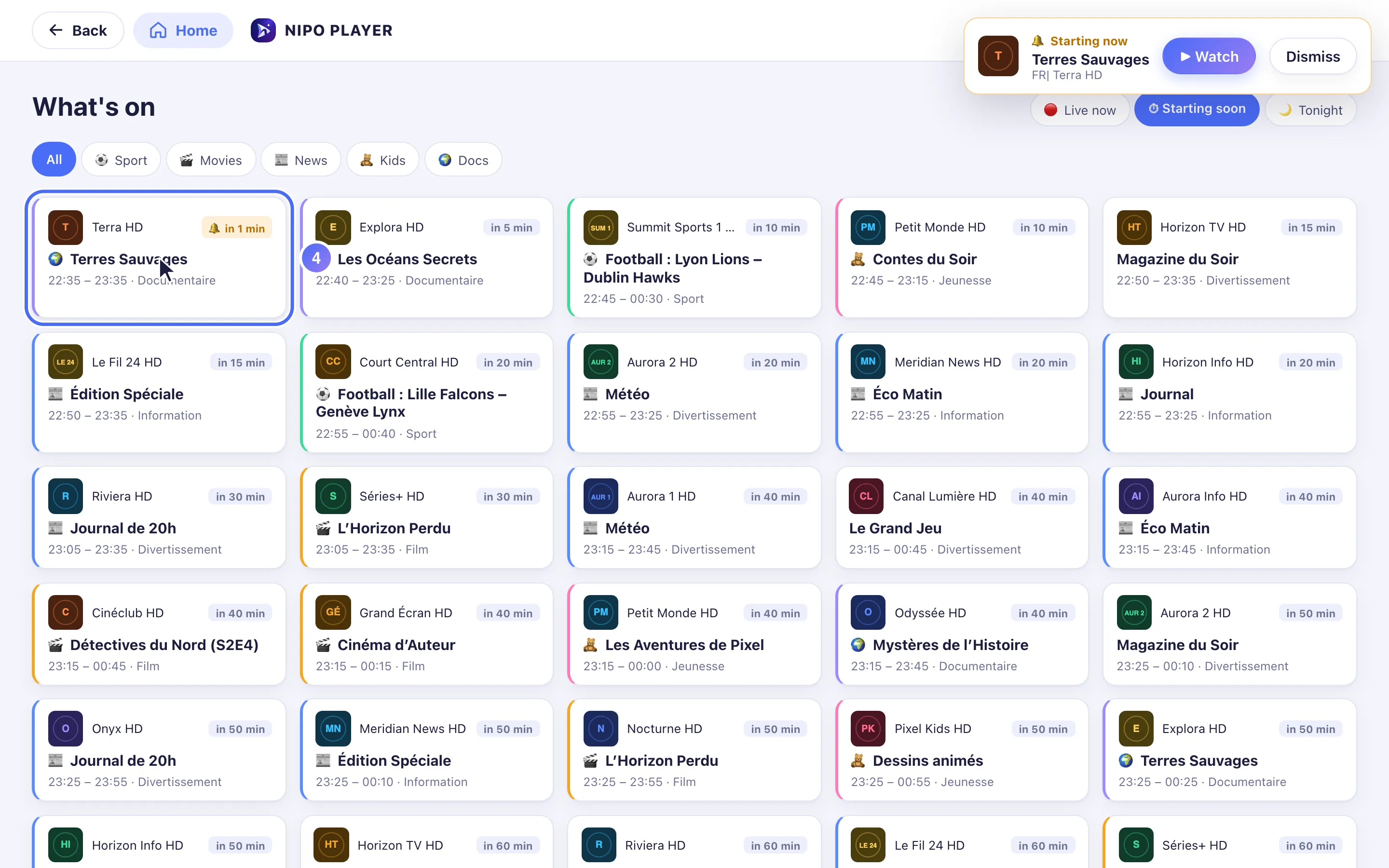Open the Le Grand Jeu program card
The image size is (1389, 868).
tap(961, 517)
